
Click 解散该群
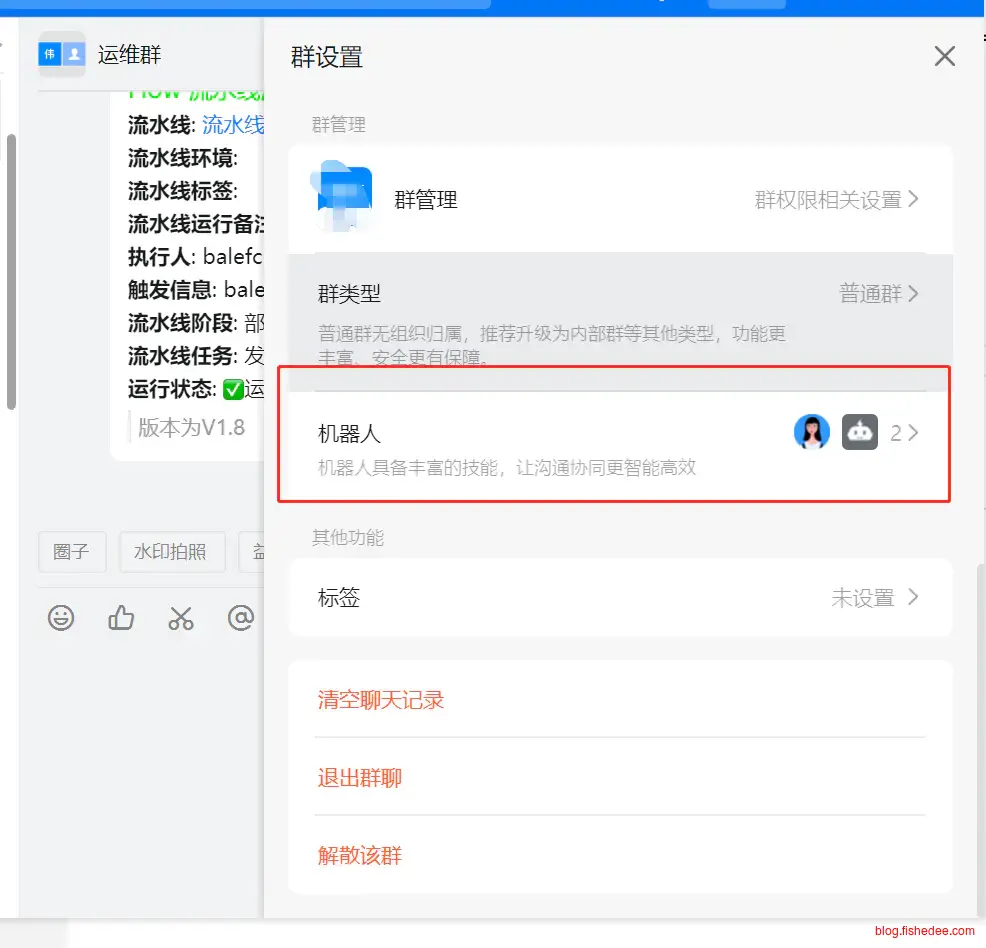pyautogui.click(x=360, y=856)
